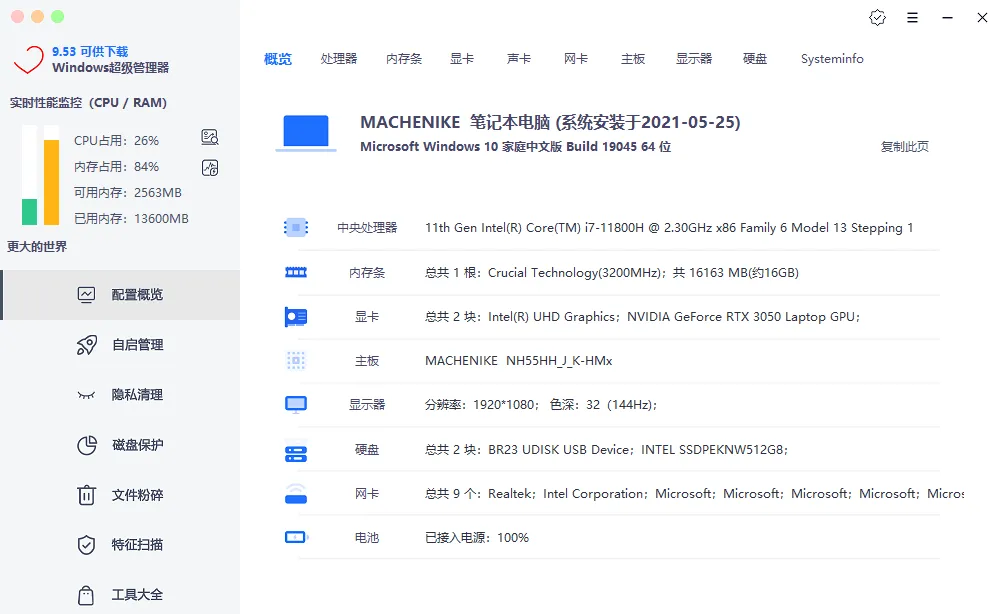Open 文件粉碎 in the sidebar

click(121, 495)
